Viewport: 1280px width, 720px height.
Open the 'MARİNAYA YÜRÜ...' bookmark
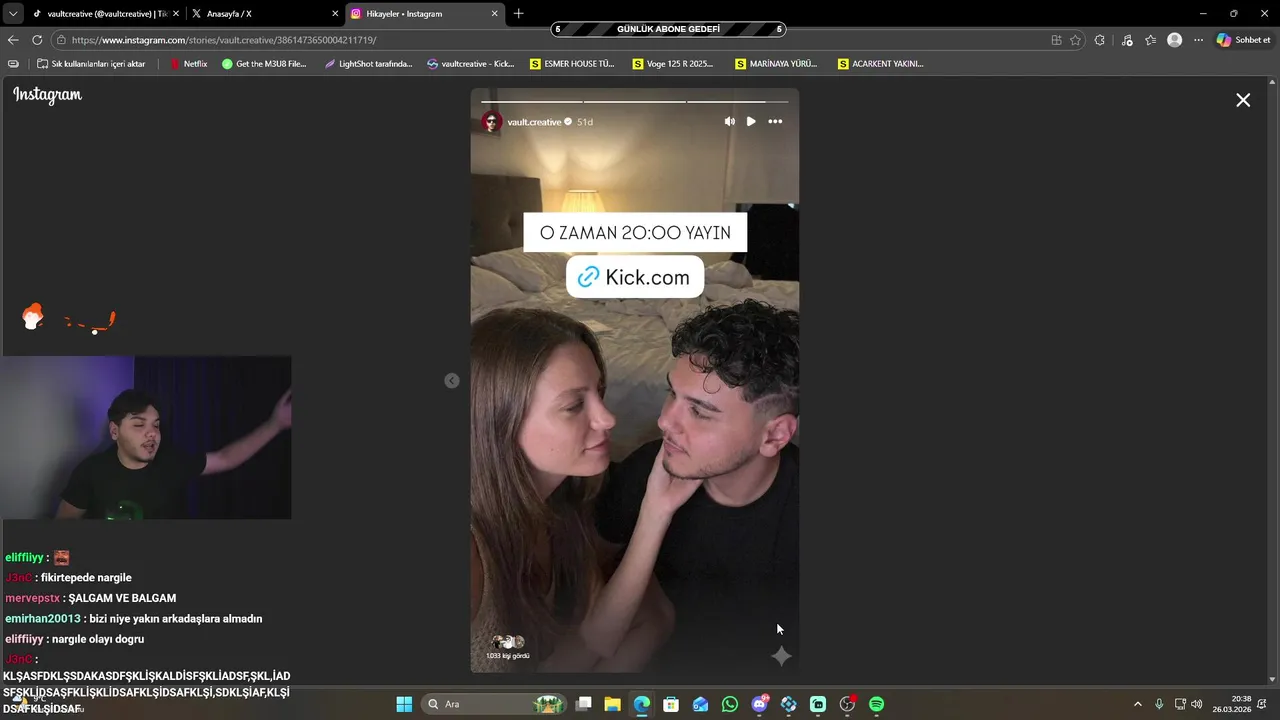tap(776, 64)
